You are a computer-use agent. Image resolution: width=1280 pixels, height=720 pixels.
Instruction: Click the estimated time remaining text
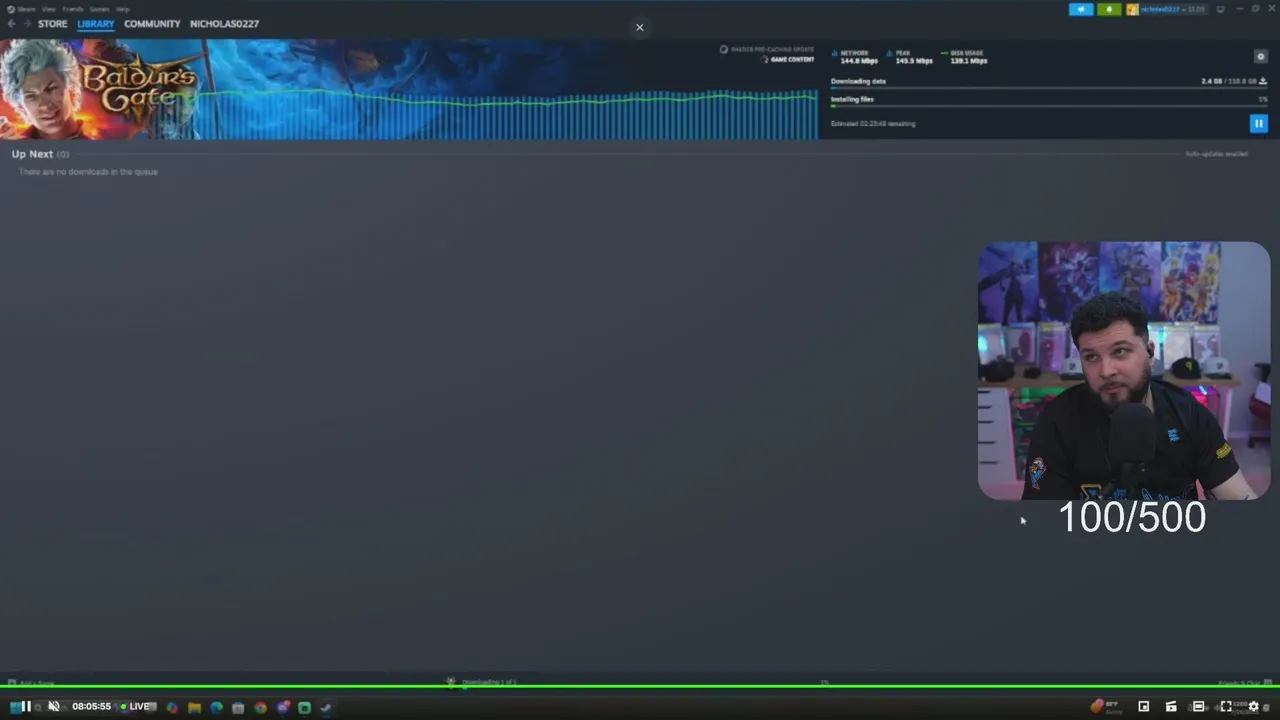click(873, 124)
